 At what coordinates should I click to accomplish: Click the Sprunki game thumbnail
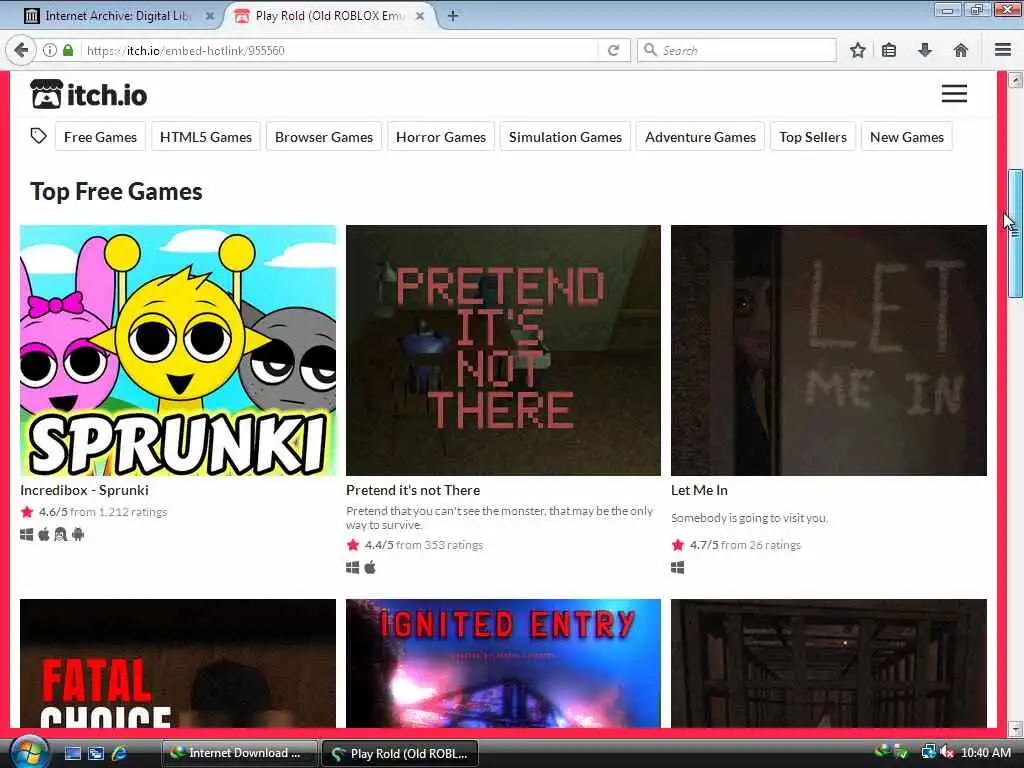click(178, 350)
